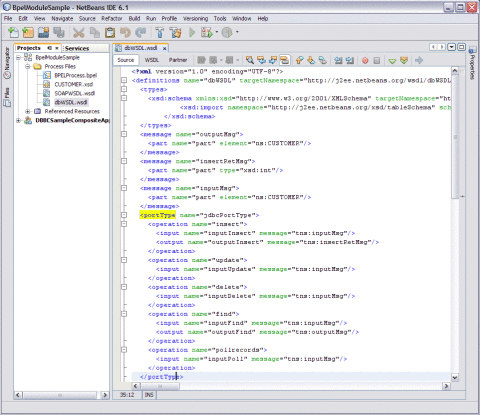Click the INS insert mode indicator
Viewport: 480px width, 415px height.
(x=149, y=395)
